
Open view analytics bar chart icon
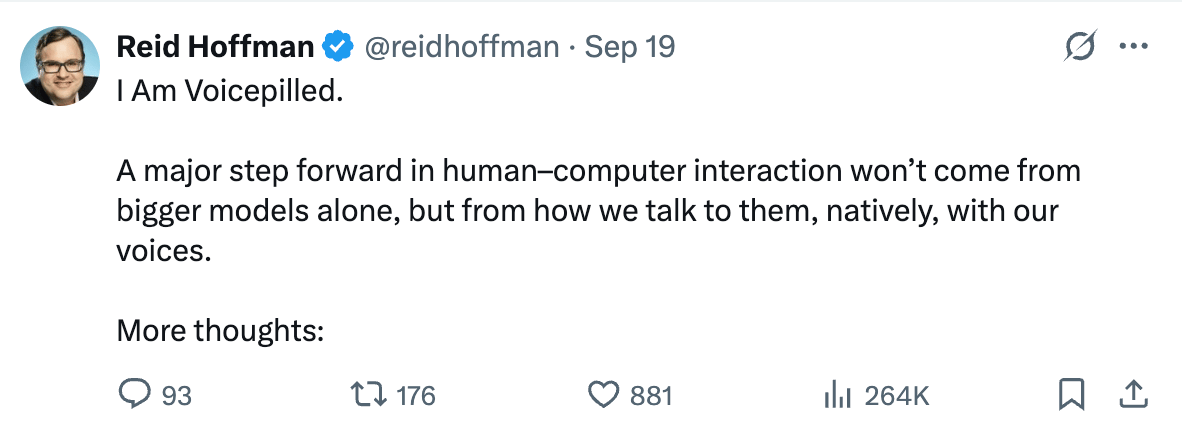point(835,396)
